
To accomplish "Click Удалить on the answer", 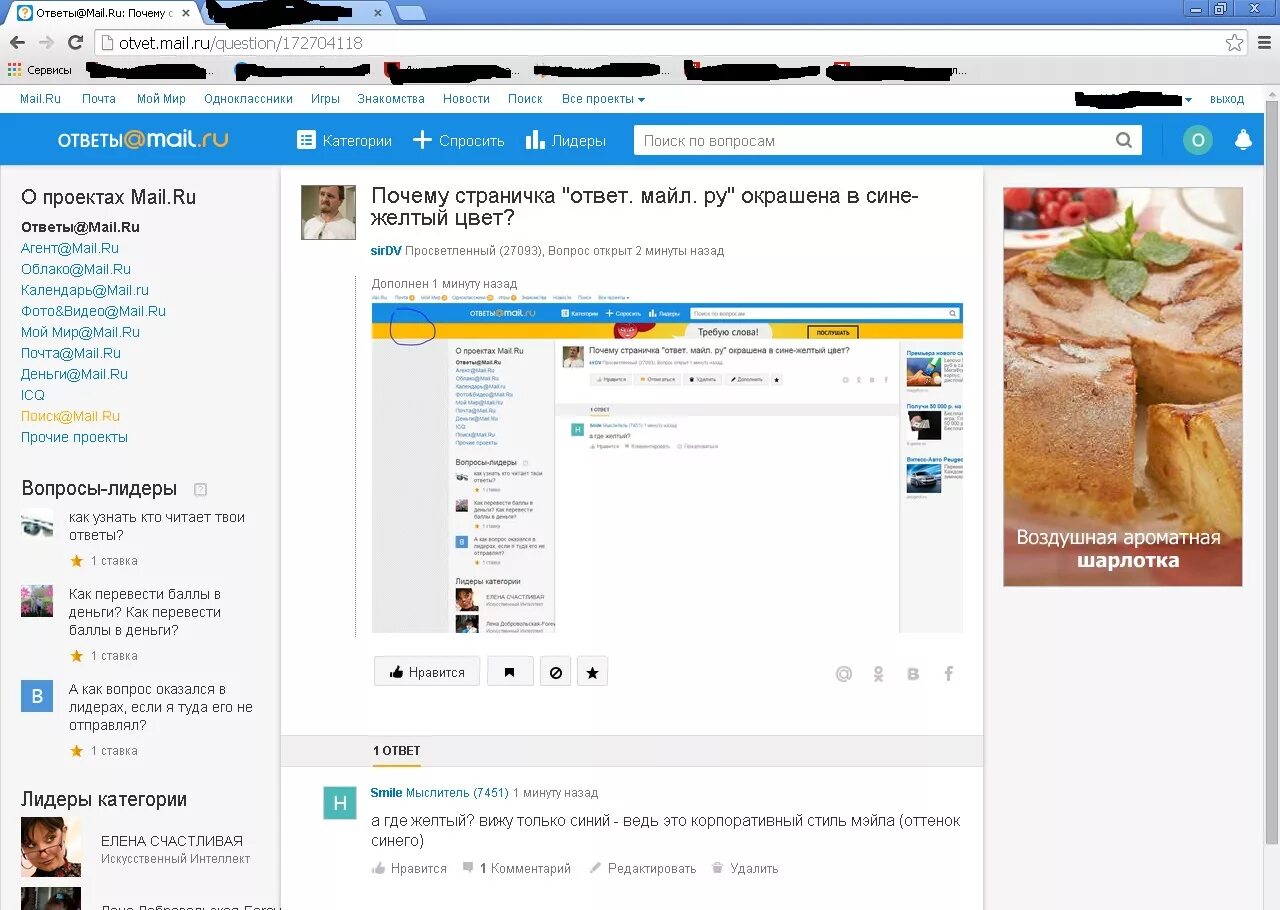I will [x=745, y=869].
